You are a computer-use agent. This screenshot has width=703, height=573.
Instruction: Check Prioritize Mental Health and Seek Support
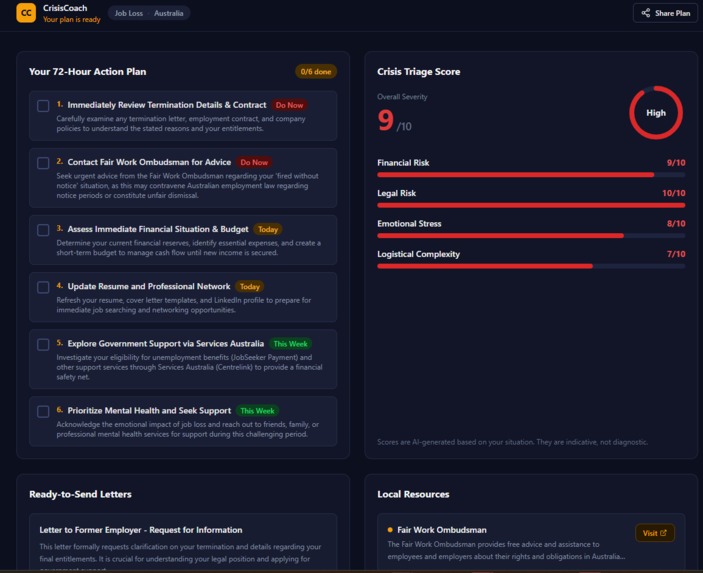(x=43, y=412)
